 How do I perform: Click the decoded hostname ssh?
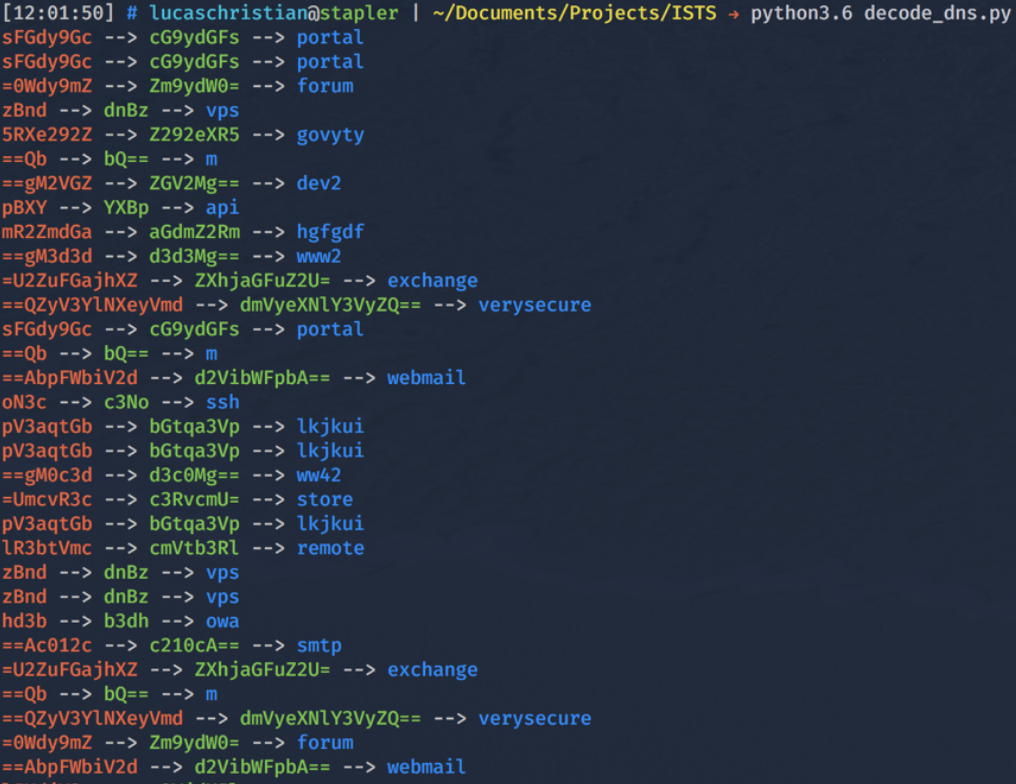(223, 402)
